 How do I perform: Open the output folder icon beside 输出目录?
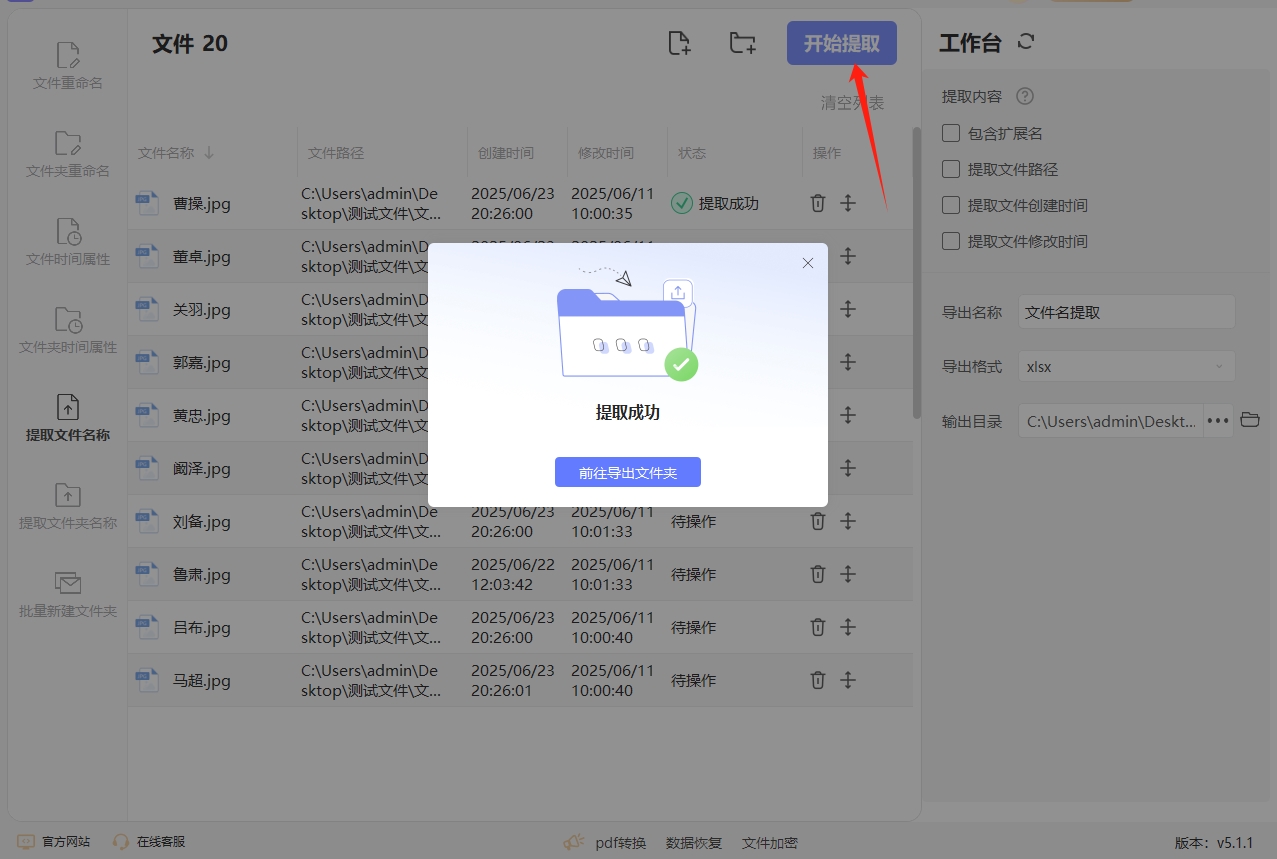click(1250, 420)
